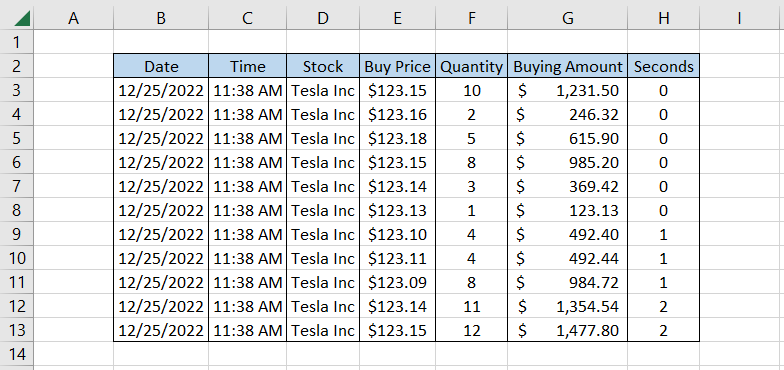Image resolution: width=784 pixels, height=370 pixels.
Task: Click the Buy Price header cell
Action: (x=398, y=66)
